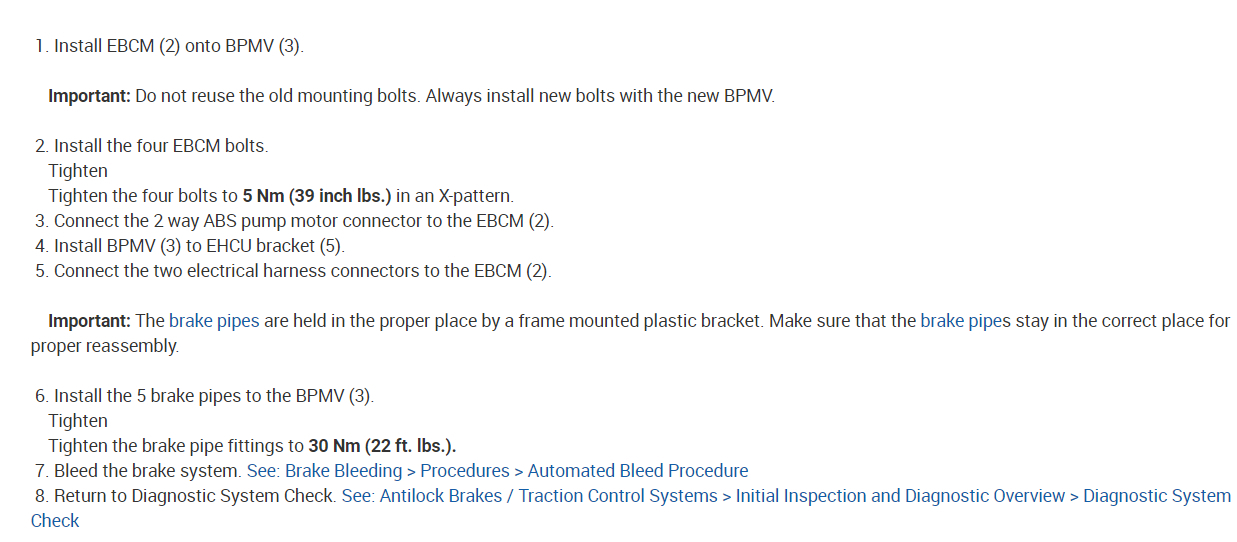Select step 2 'Install the four EBCM bolts'
This screenshot has width=1237, height=542.
point(160,146)
